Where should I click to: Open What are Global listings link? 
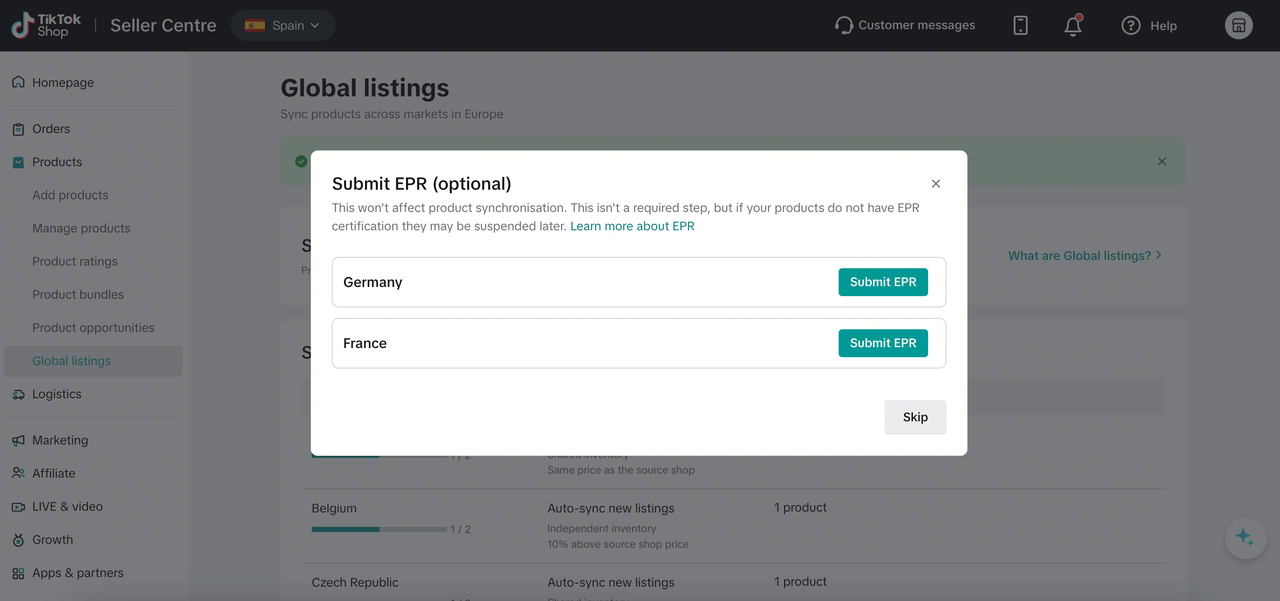click(1085, 256)
